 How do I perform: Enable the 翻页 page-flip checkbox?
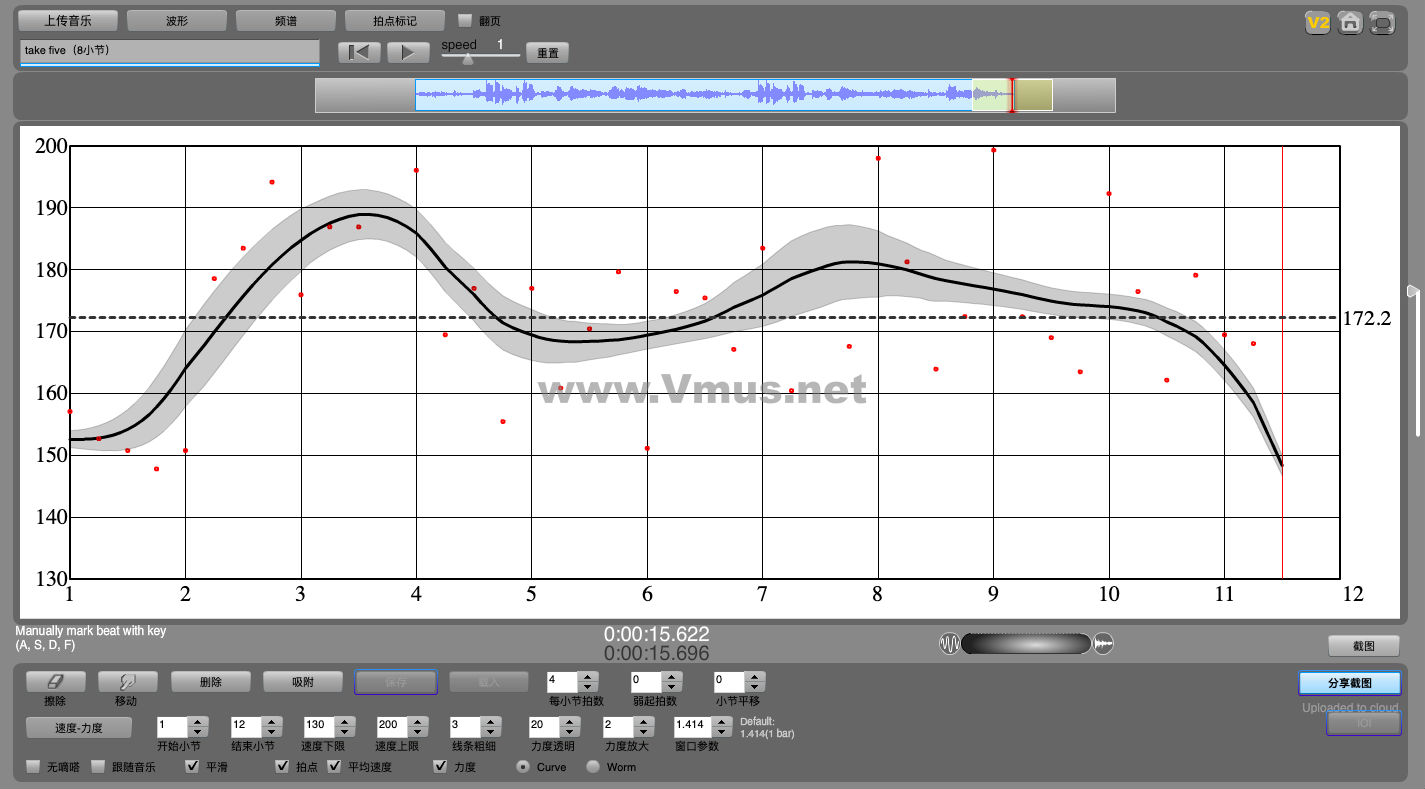[465, 20]
